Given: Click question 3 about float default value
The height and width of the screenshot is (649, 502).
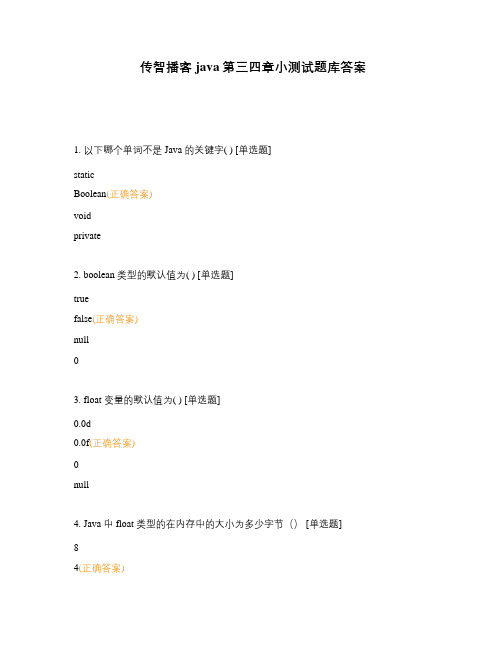Looking at the screenshot, I should coord(147,400).
